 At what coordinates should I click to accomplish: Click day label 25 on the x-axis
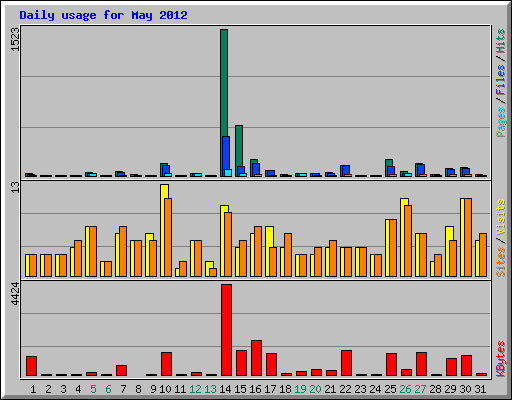click(390, 389)
